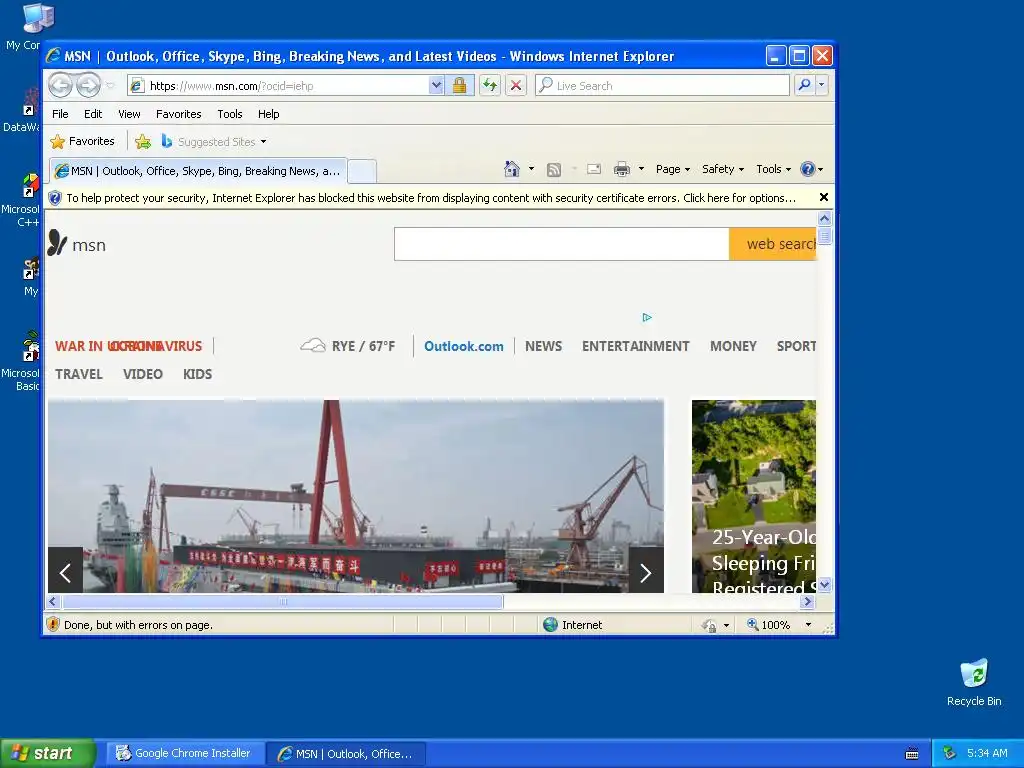The image size is (1024, 768).
Task: Open the Edit menu
Action: pyautogui.click(x=93, y=114)
